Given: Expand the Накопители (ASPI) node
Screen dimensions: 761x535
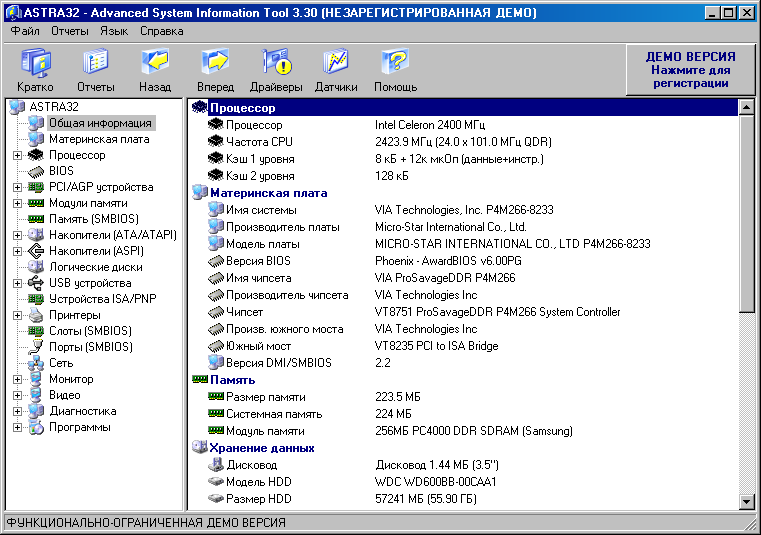Looking at the screenshot, I should tap(17, 251).
